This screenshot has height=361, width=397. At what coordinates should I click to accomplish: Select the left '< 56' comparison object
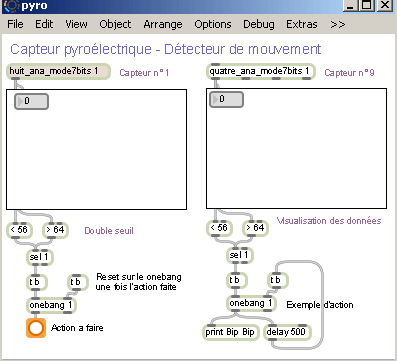coord(19,230)
